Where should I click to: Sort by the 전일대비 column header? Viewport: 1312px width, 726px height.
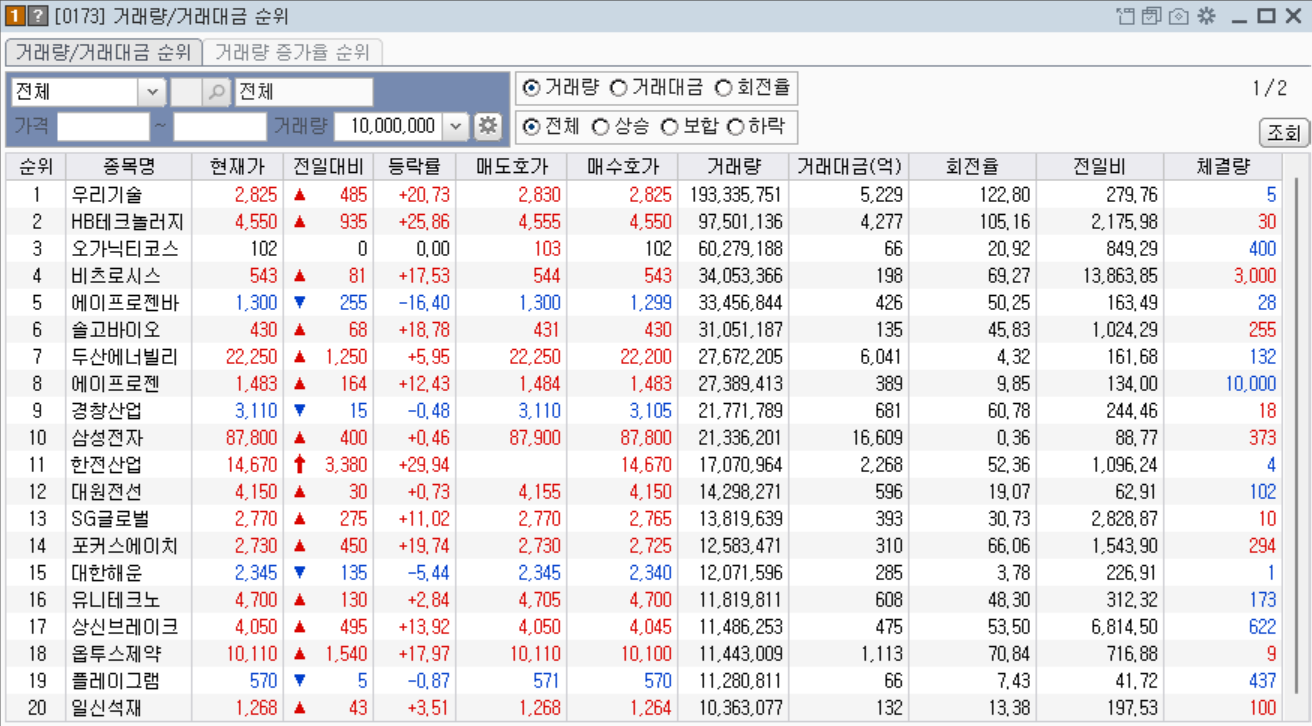(x=328, y=167)
